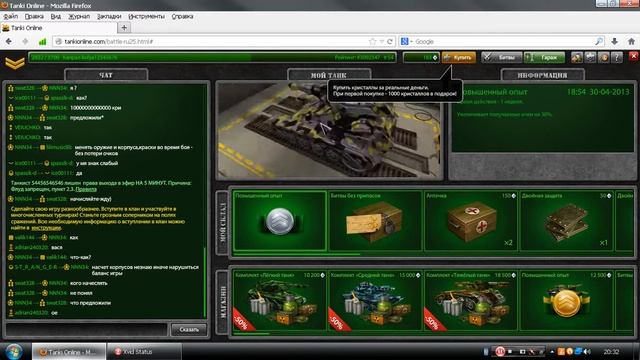Switch to Xvid Status taskbar window
The width and height of the screenshot is (640, 360).
144,351
